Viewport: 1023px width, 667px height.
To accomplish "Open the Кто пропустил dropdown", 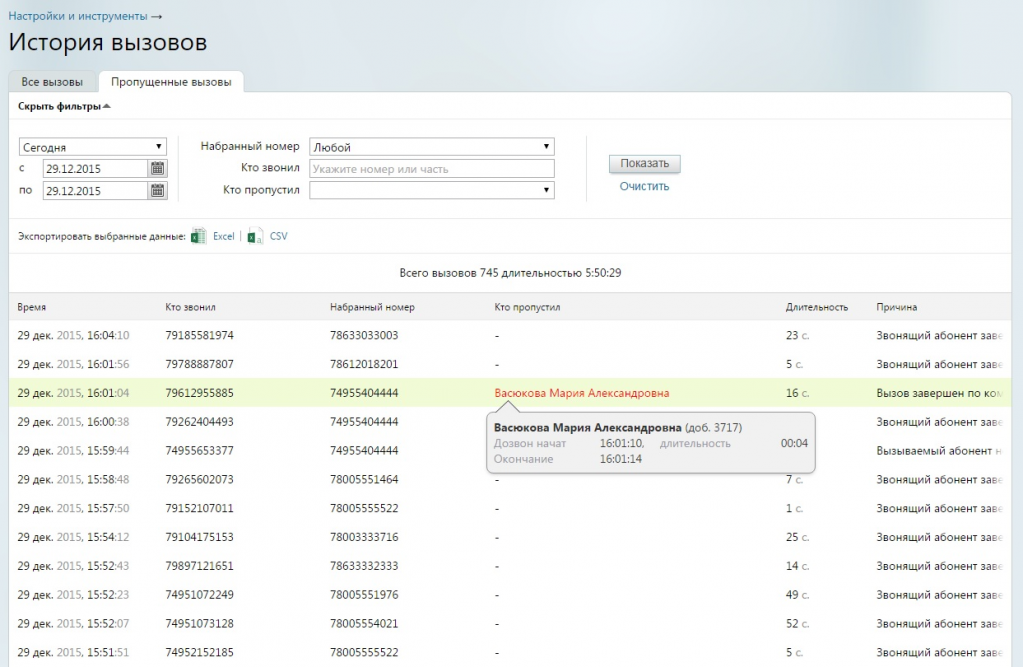I will pos(431,190).
